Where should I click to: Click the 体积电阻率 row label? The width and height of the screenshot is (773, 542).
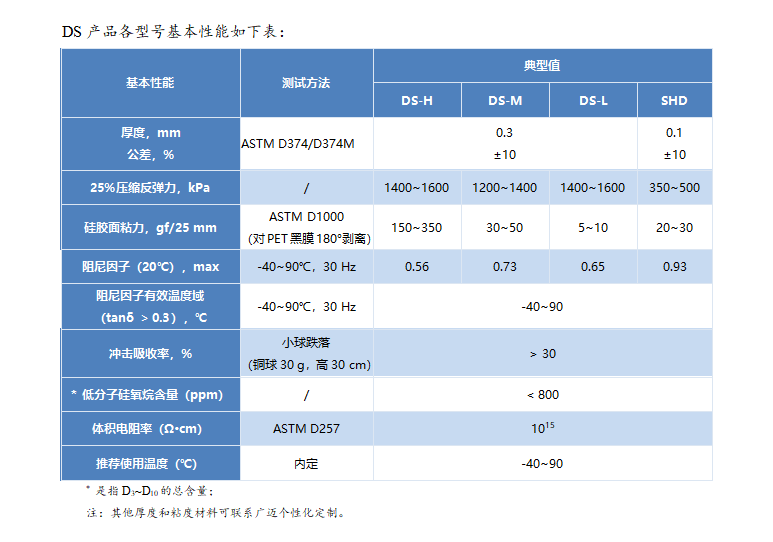(150, 429)
